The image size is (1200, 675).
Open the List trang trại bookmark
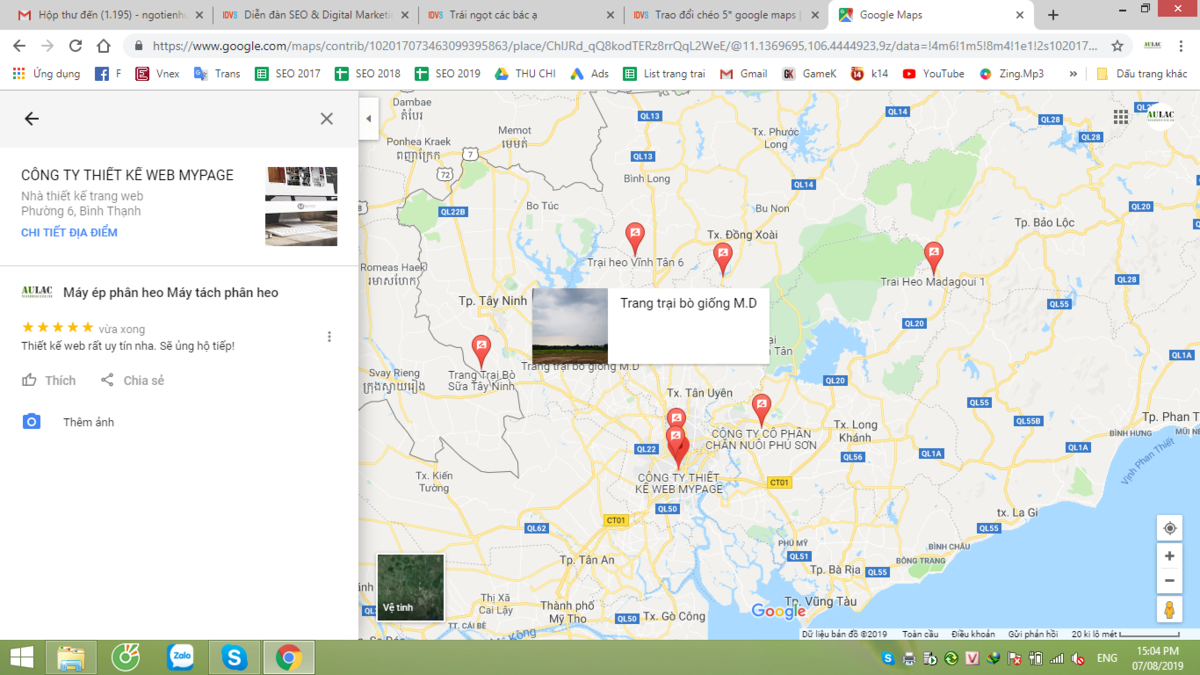click(x=664, y=74)
